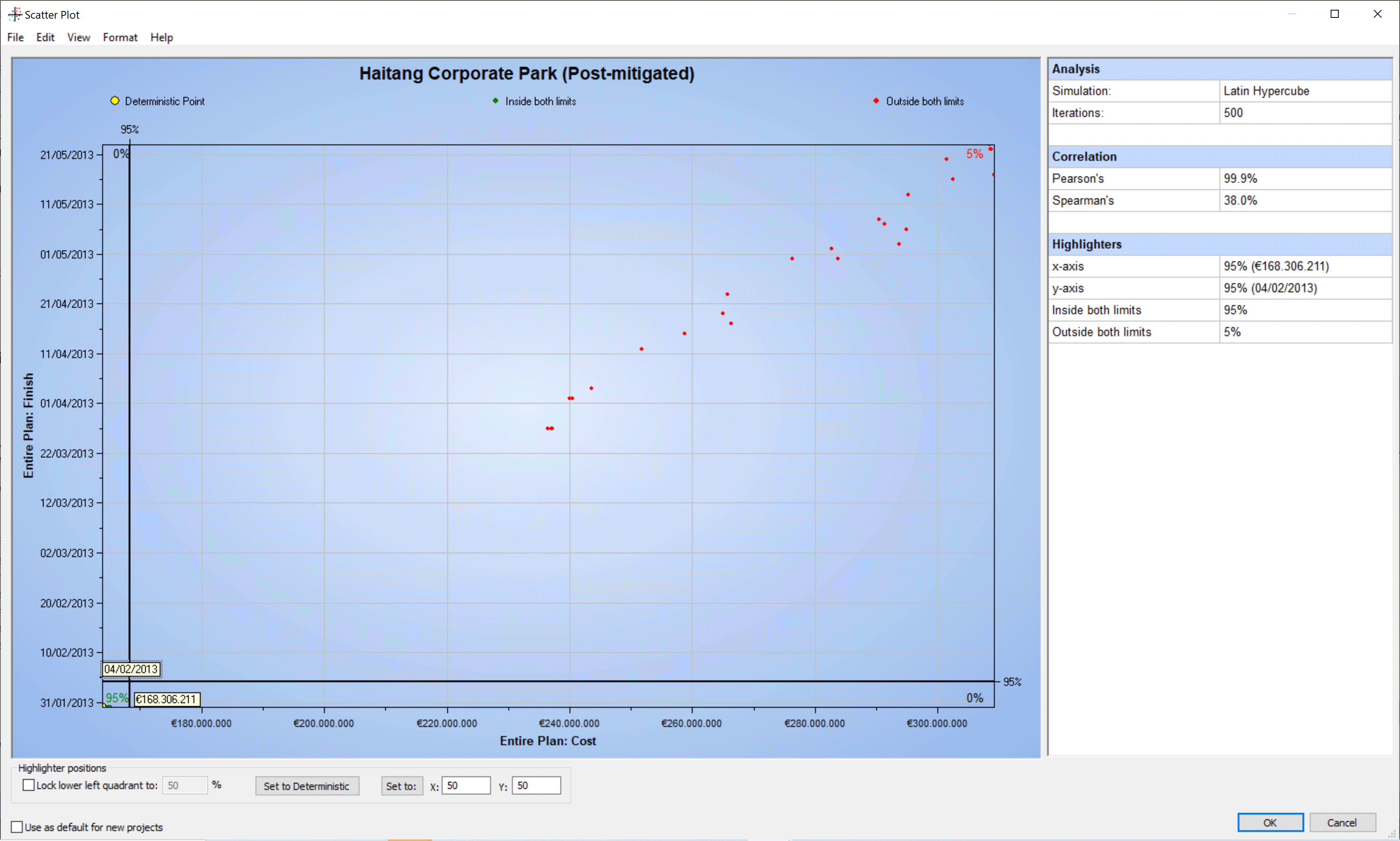Click the Y highlighter position field
Image resolution: width=1400 pixels, height=841 pixels.
[x=536, y=785]
